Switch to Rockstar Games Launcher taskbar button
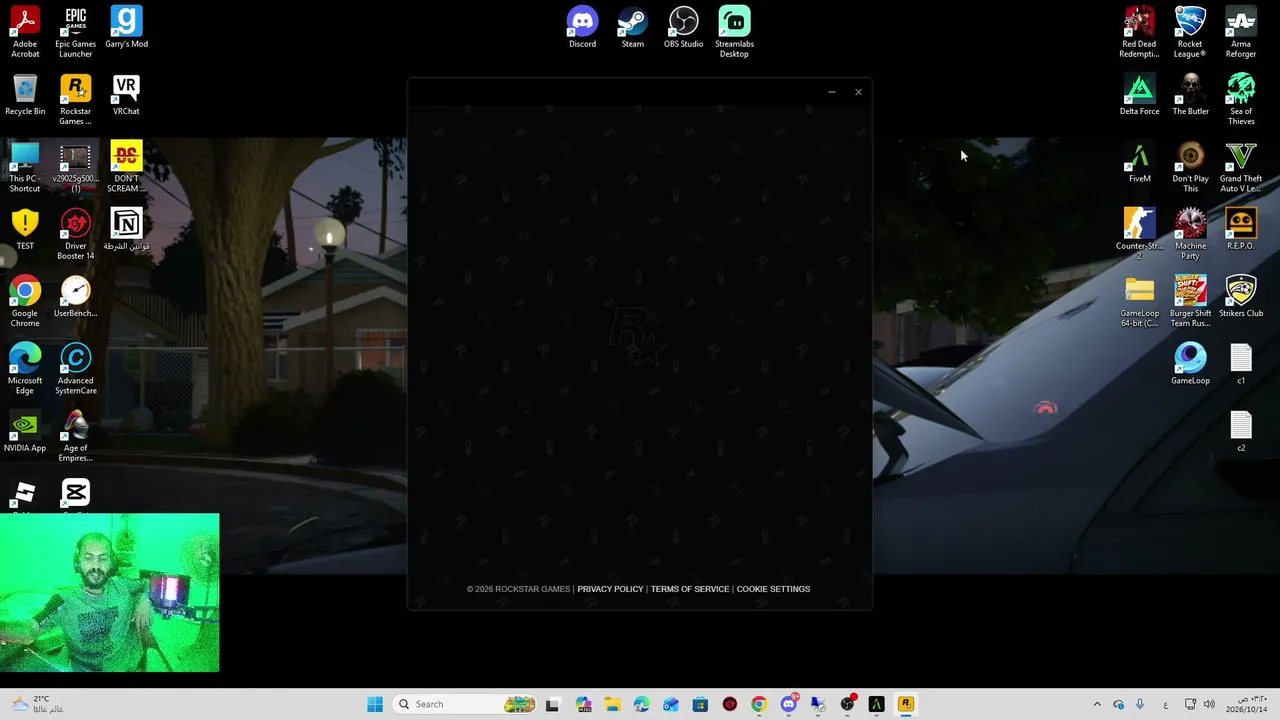This screenshot has height=720, width=1280. (x=906, y=704)
